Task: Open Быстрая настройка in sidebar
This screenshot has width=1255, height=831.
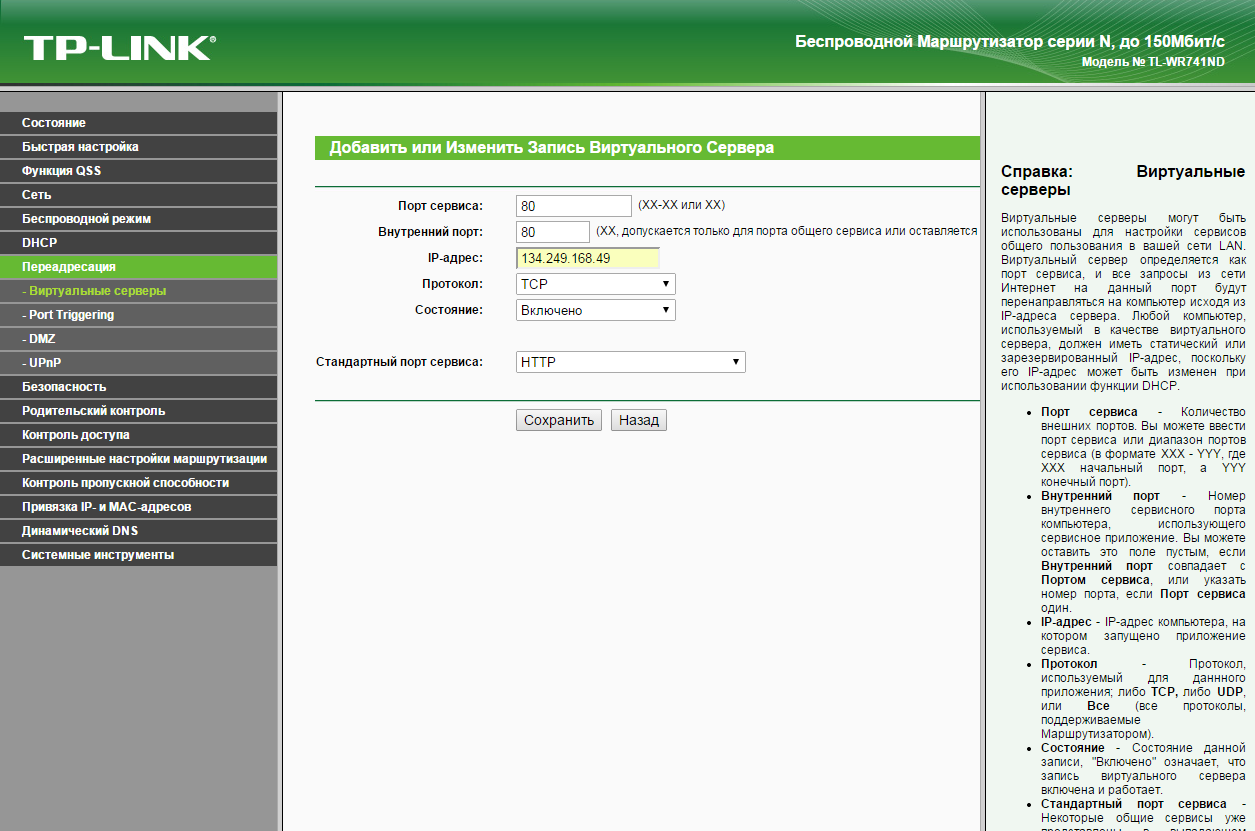Action: tap(139, 147)
